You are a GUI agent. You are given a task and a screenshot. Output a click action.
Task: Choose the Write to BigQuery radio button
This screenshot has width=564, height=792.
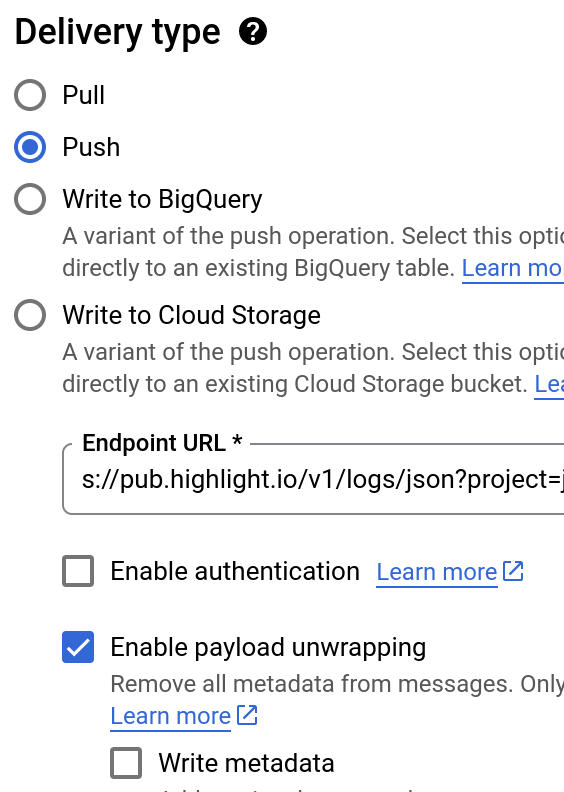click(x=30, y=199)
